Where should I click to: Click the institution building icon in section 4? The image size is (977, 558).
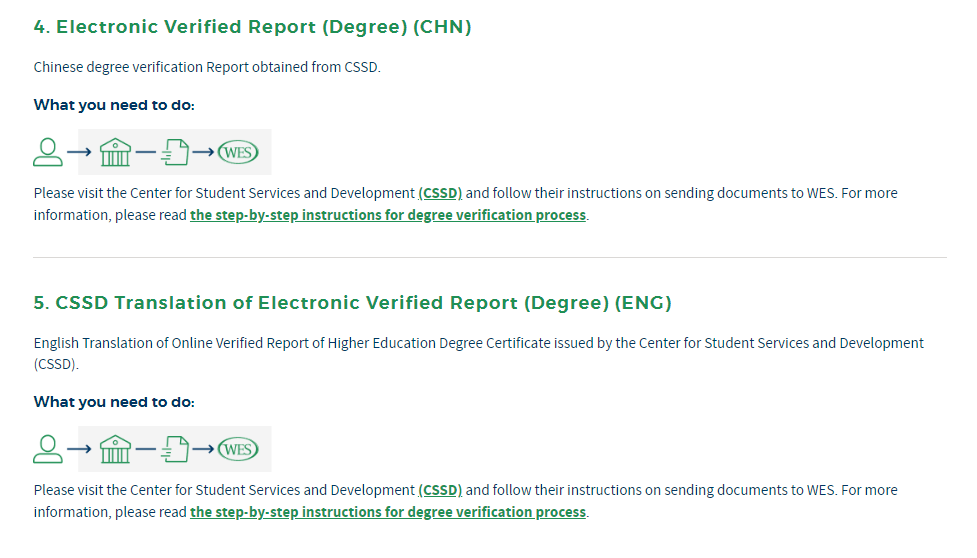(115, 152)
